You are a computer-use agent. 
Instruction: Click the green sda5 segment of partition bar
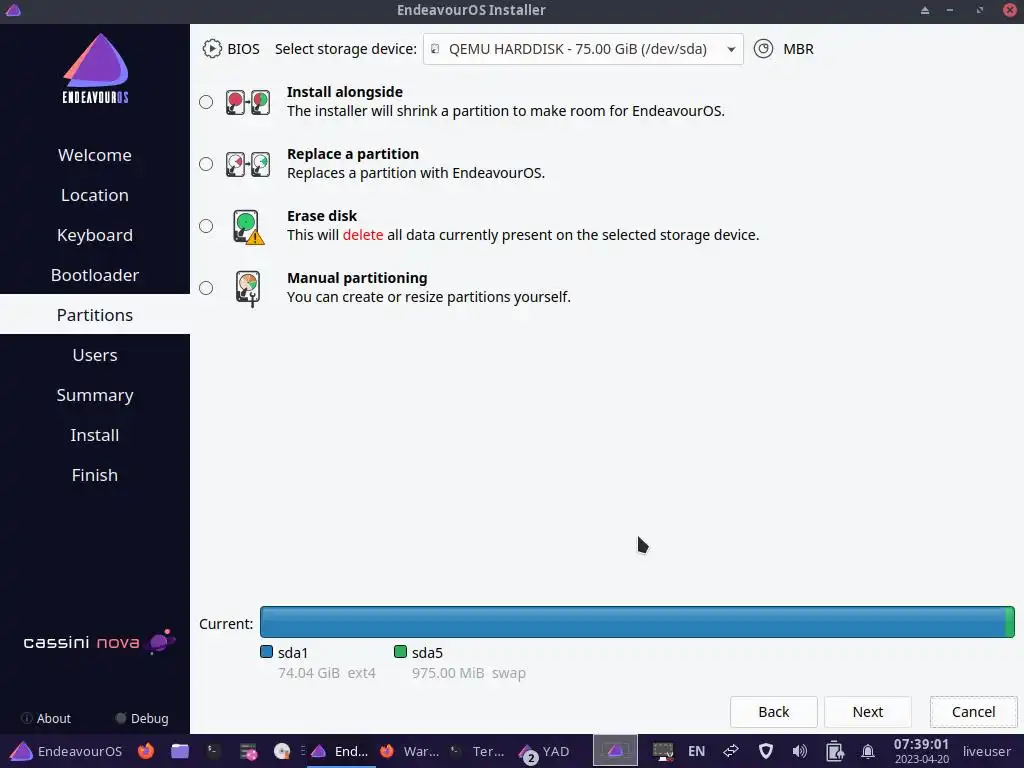1010,622
